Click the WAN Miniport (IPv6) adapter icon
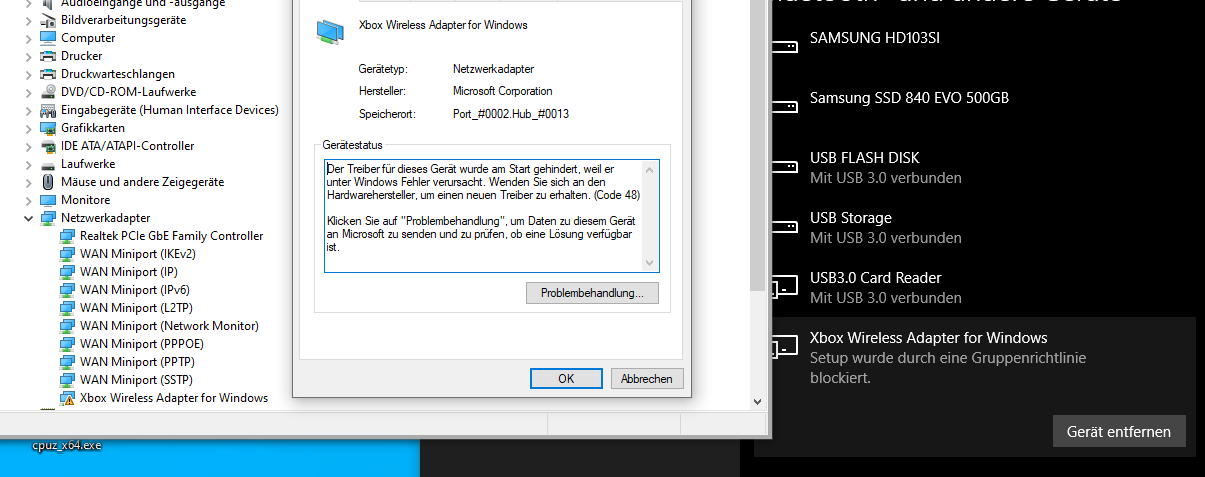 click(67, 290)
